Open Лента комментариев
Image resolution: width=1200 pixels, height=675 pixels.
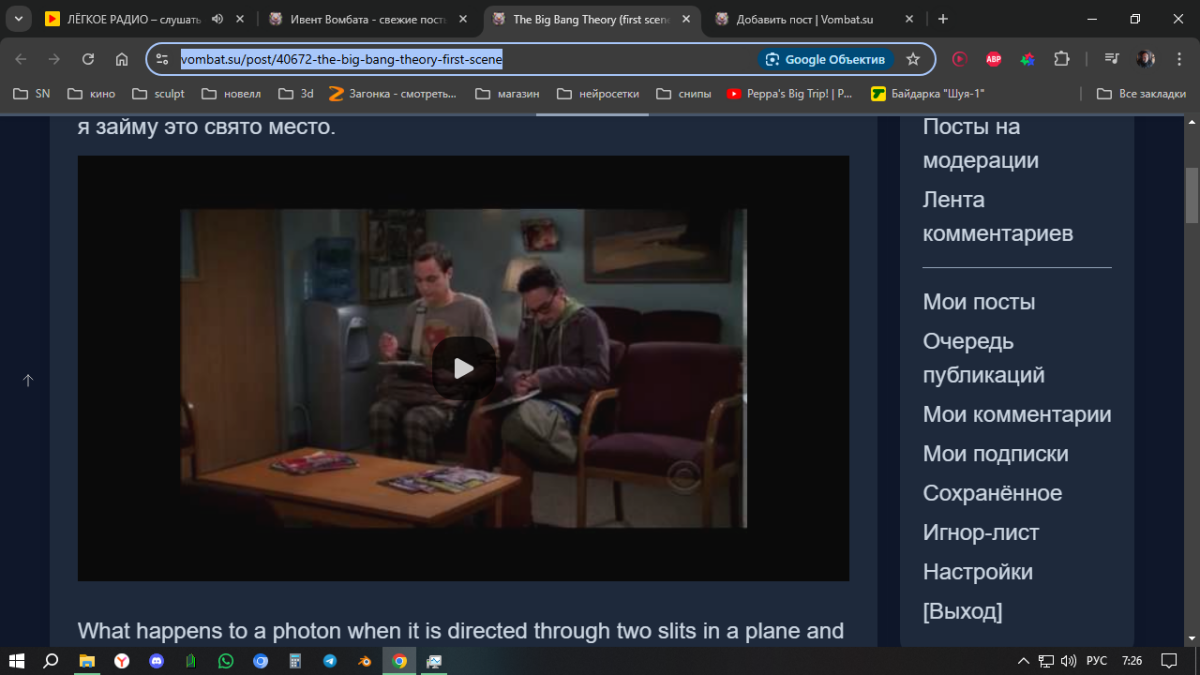click(998, 216)
